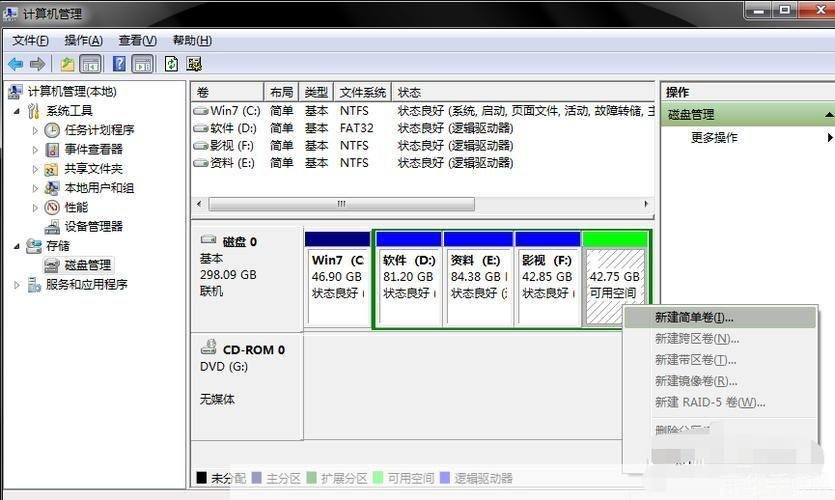Click the Task Scheduler clock icon
Screen dimensions: 835x500
pyautogui.click(x=52, y=130)
